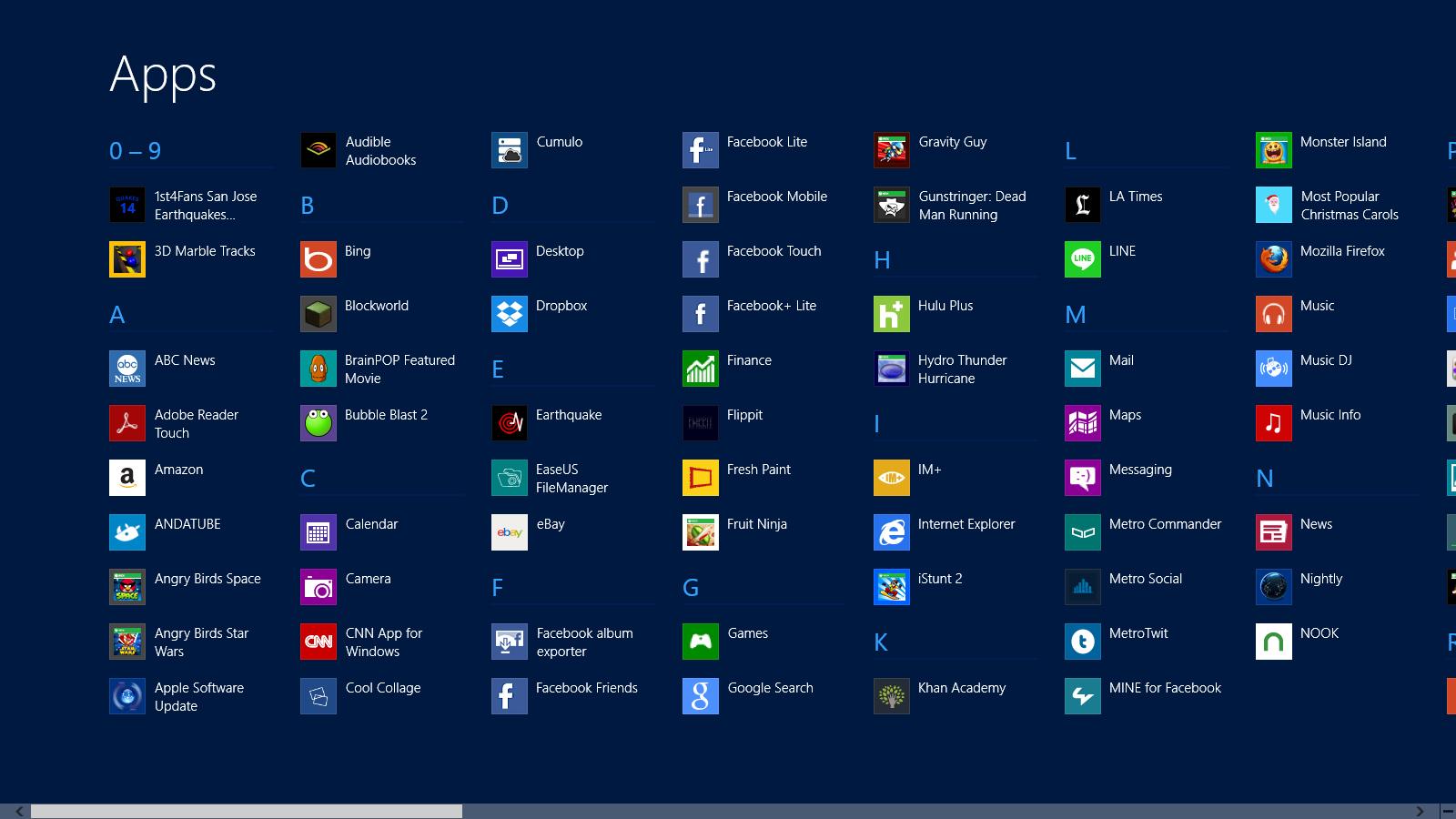Open the MetroTwit icon
This screenshot has width=1456, height=819.
[1083, 642]
